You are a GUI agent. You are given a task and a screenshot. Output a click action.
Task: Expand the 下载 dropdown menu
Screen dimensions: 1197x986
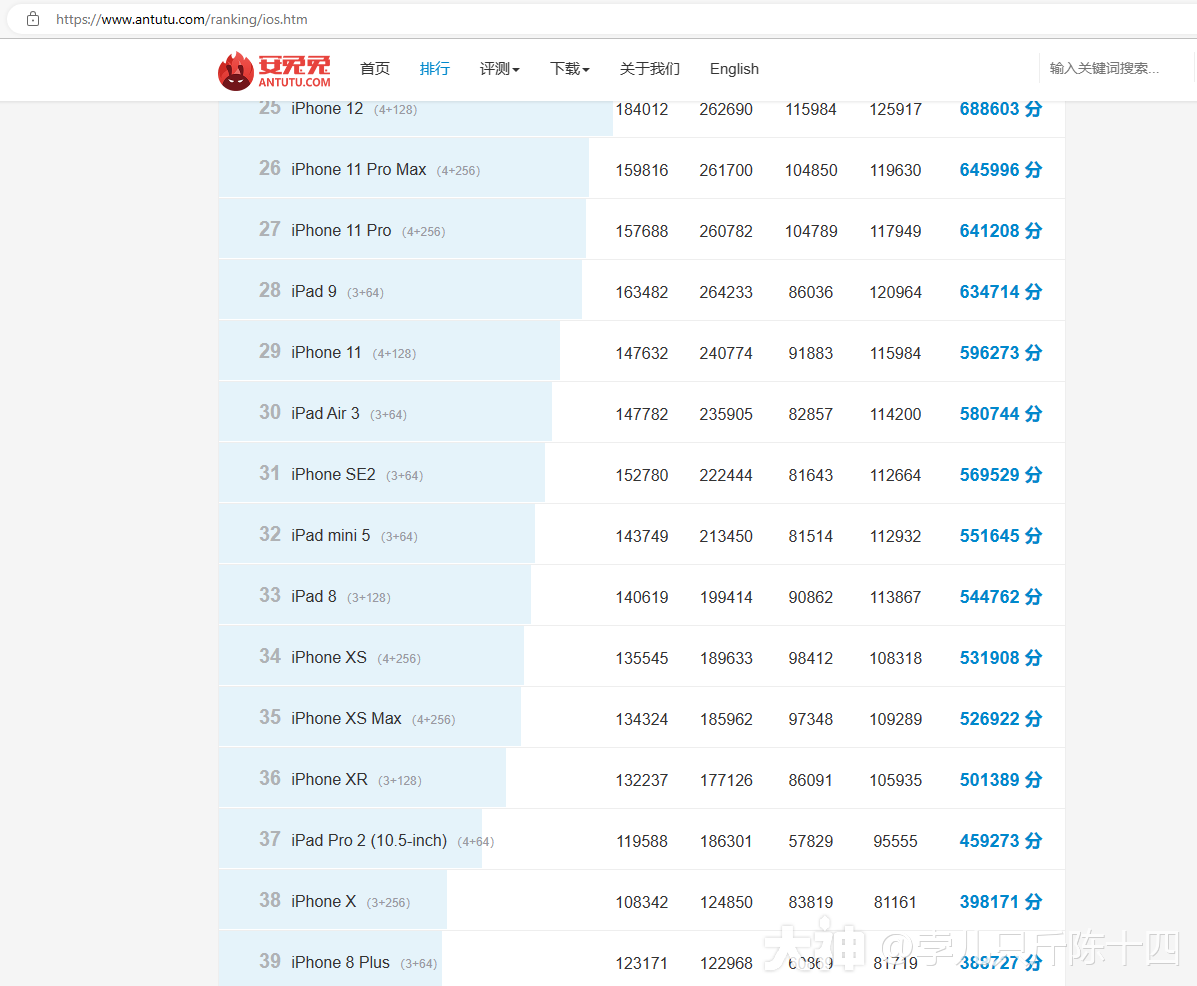click(x=569, y=69)
